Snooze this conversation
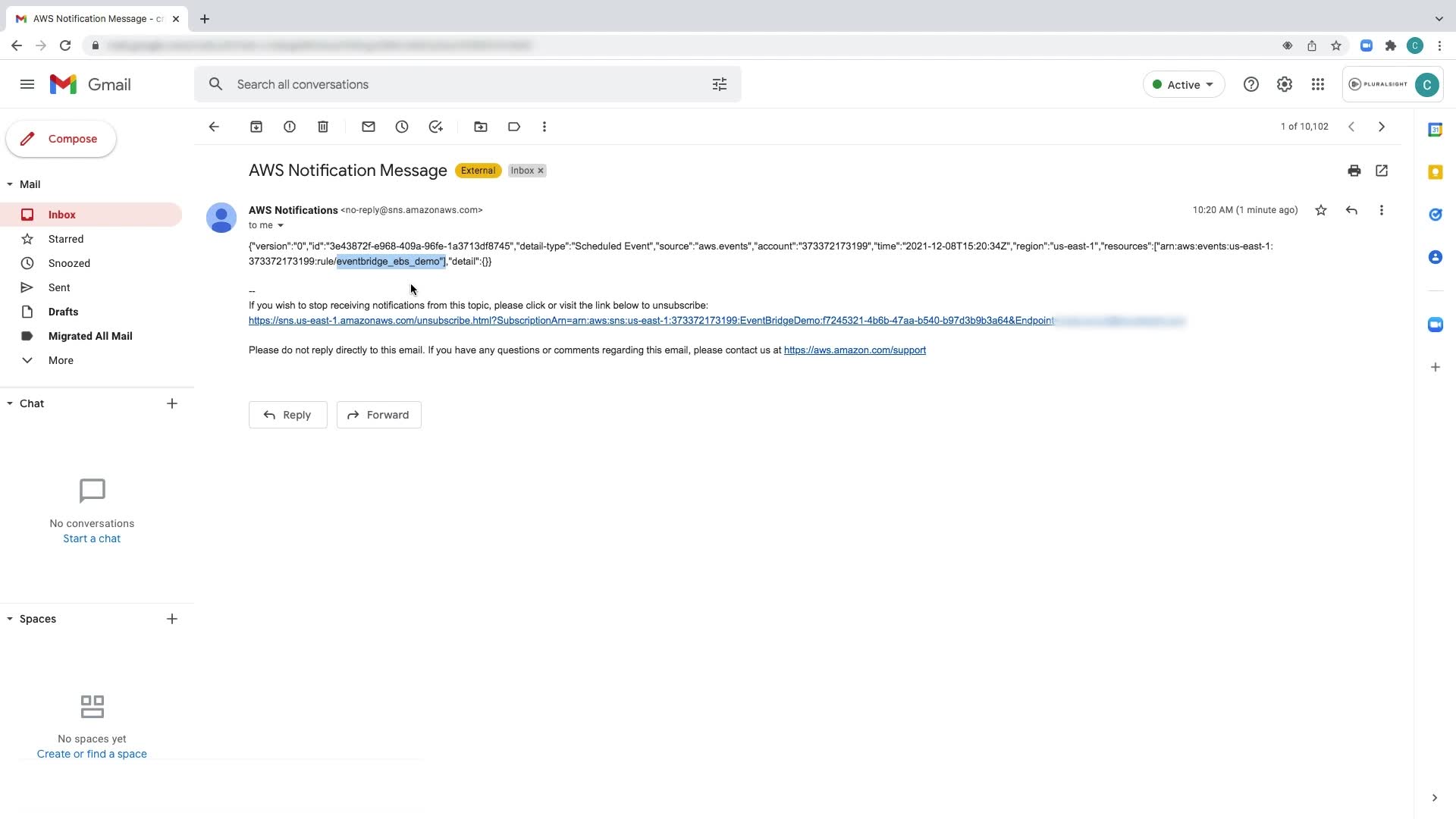 coord(402,127)
